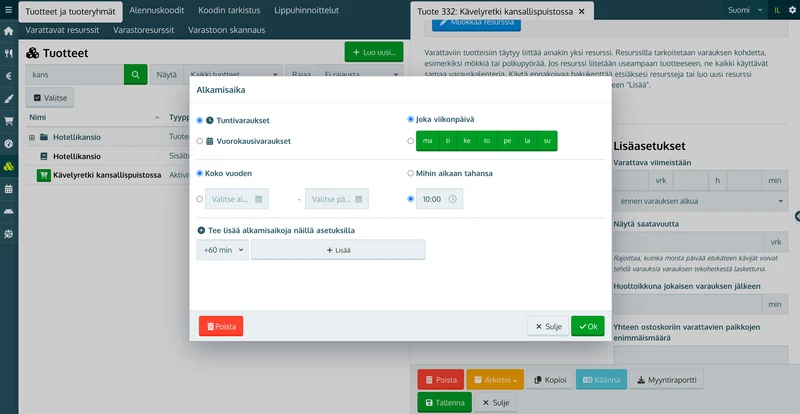800x414 pixels.
Task: Open Varastoresurssit tab
Action: (143, 30)
